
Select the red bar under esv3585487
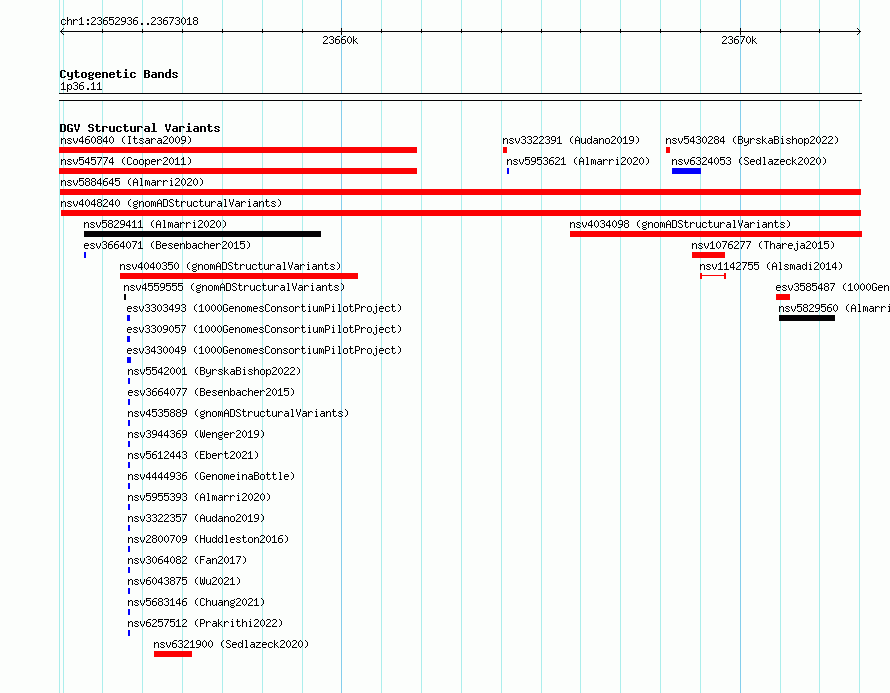(783, 297)
